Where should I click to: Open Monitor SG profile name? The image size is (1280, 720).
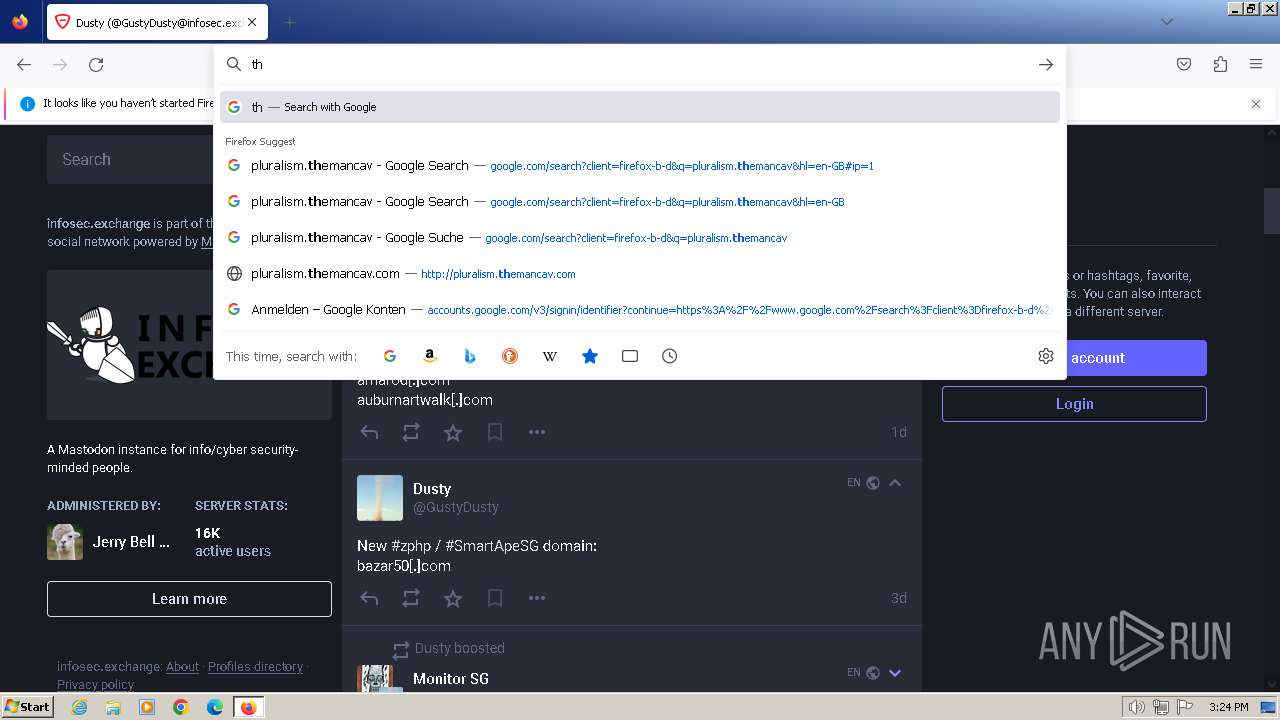tap(451, 679)
